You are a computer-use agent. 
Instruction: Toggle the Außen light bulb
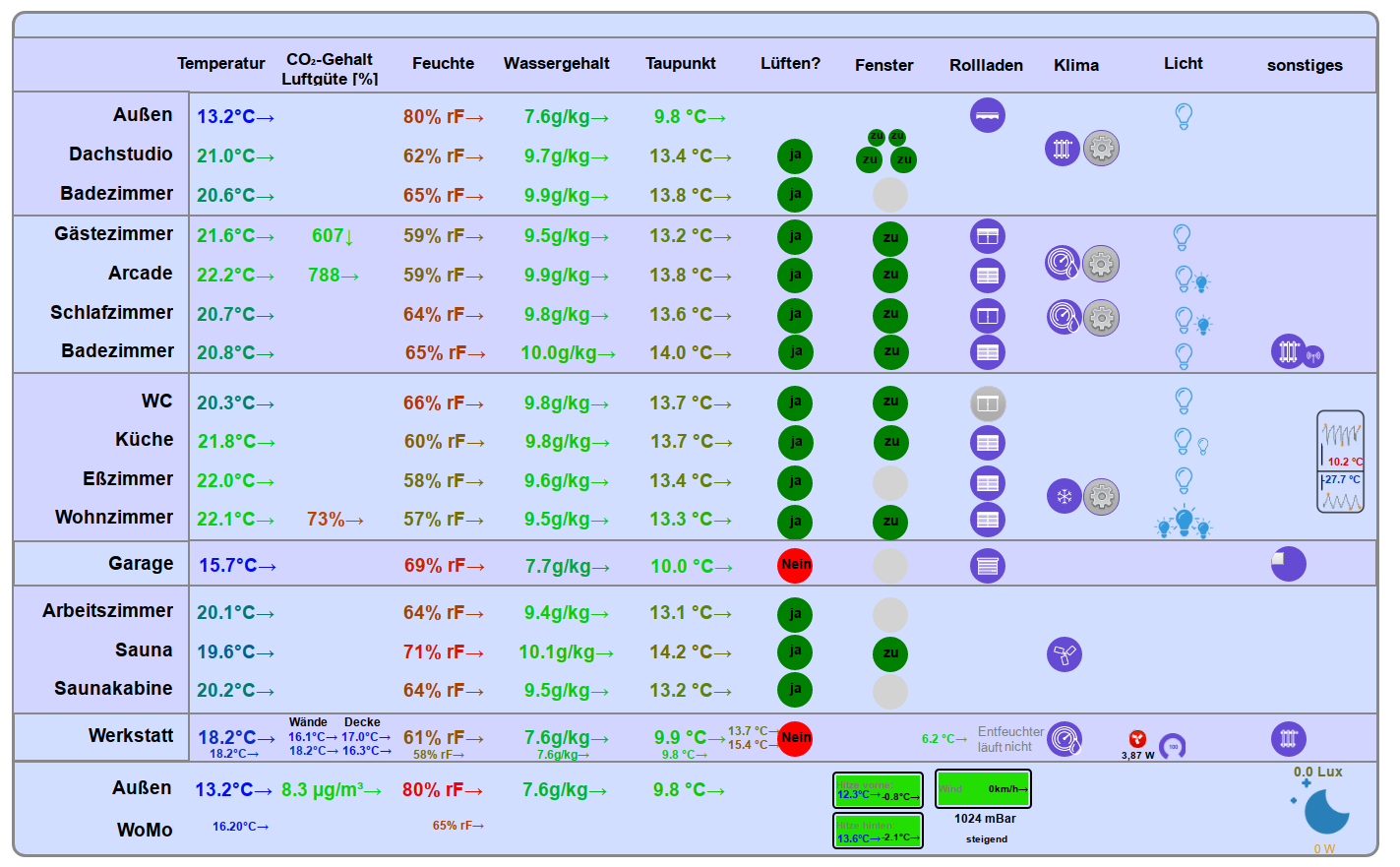coord(1184,116)
